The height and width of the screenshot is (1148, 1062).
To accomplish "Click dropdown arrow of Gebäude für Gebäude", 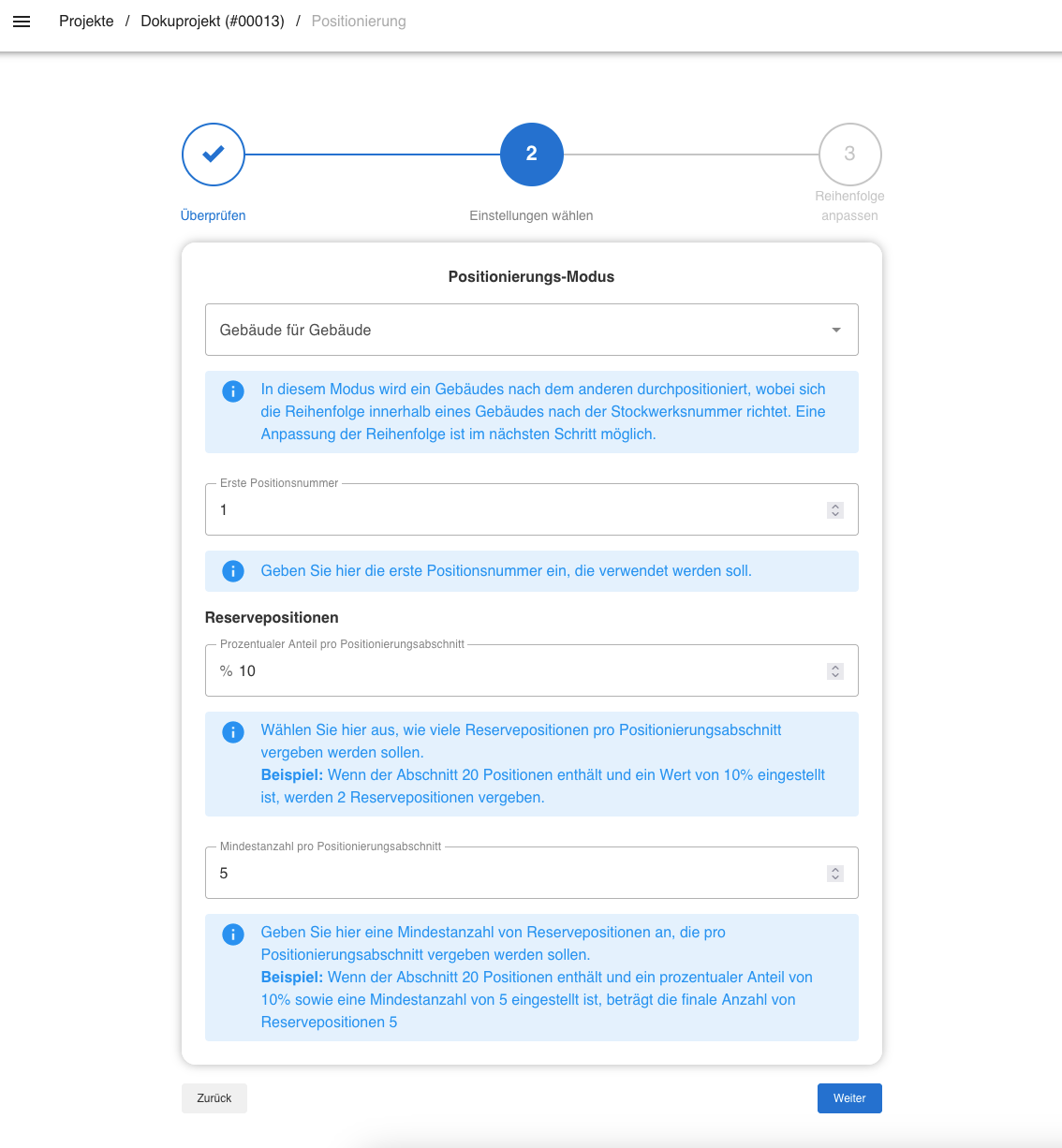I will (x=836, y=330).
